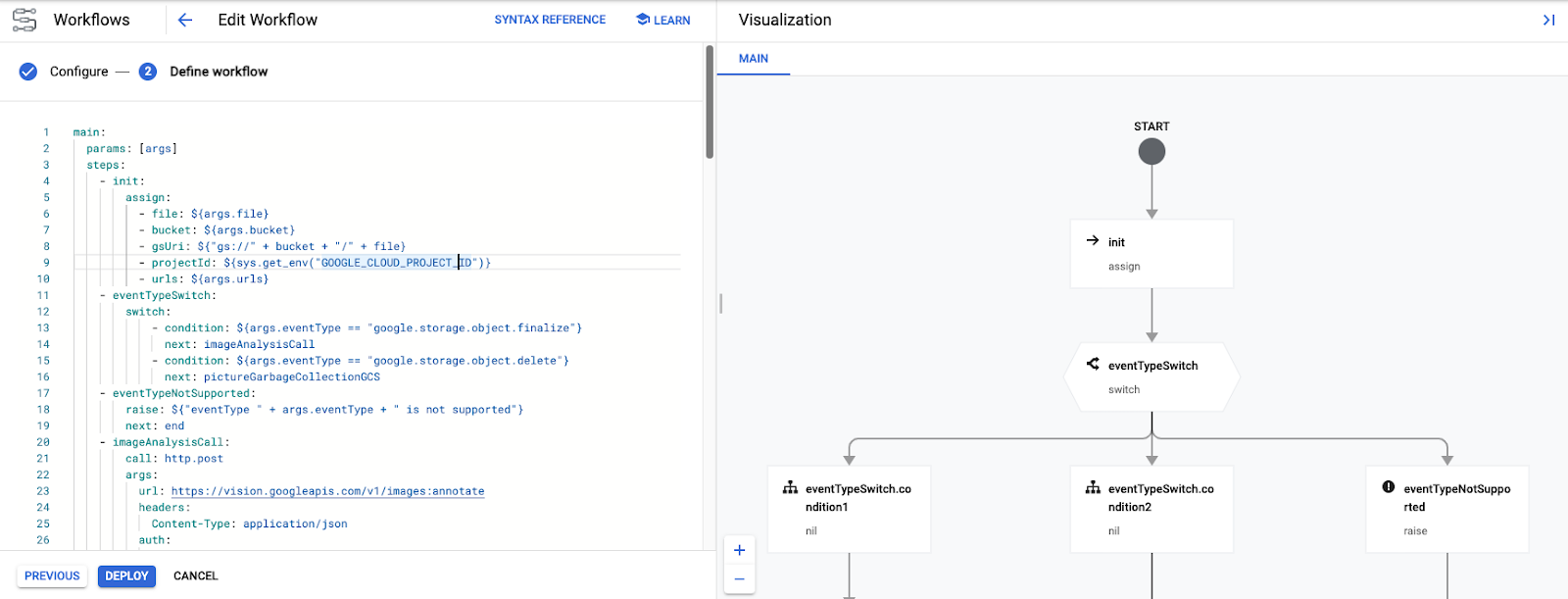Click the Workflows product logo icon

pyautogui.click(x=24, y=20)
